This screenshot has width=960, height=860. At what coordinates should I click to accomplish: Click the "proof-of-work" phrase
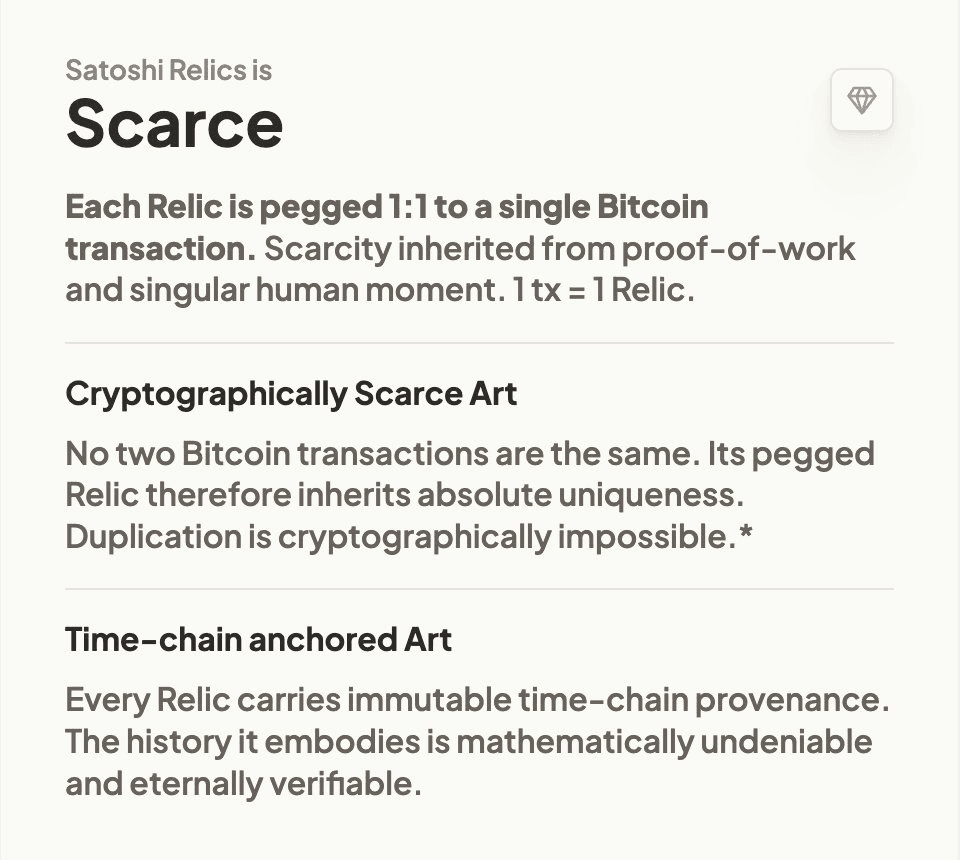click(740, 248)
